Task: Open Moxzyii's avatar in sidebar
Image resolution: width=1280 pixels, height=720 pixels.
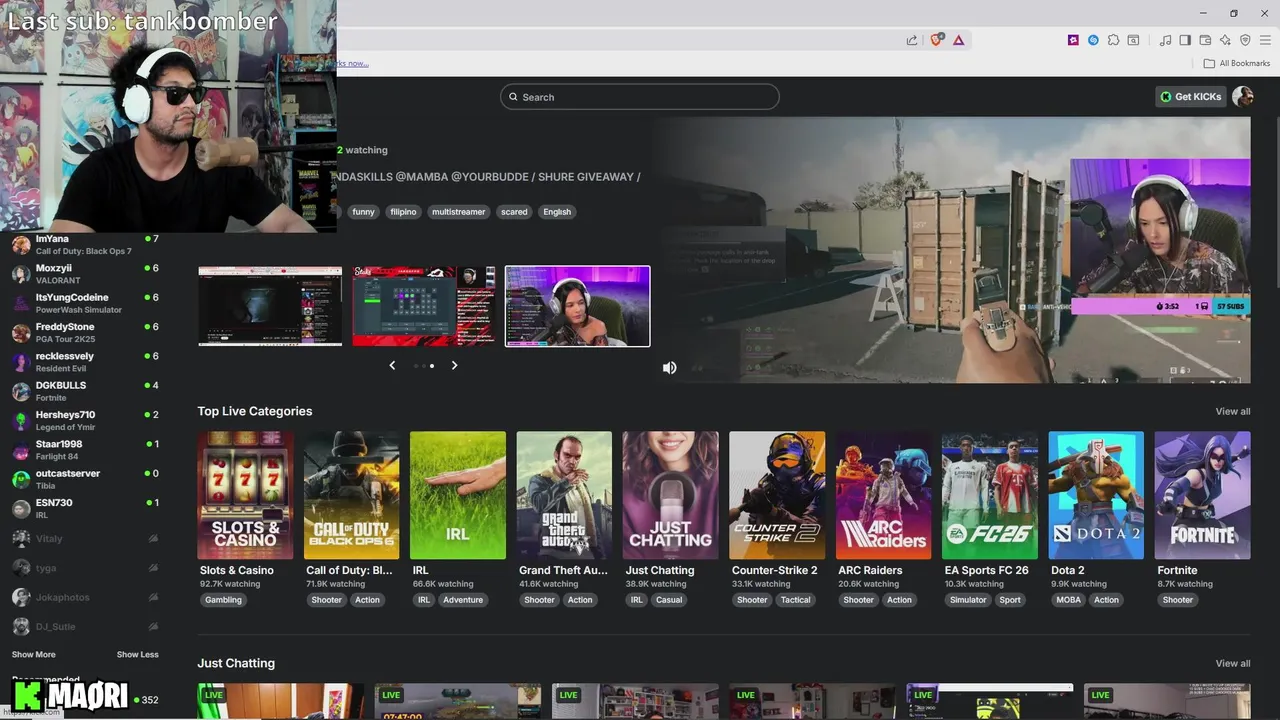Action: (x=21, y=274)
